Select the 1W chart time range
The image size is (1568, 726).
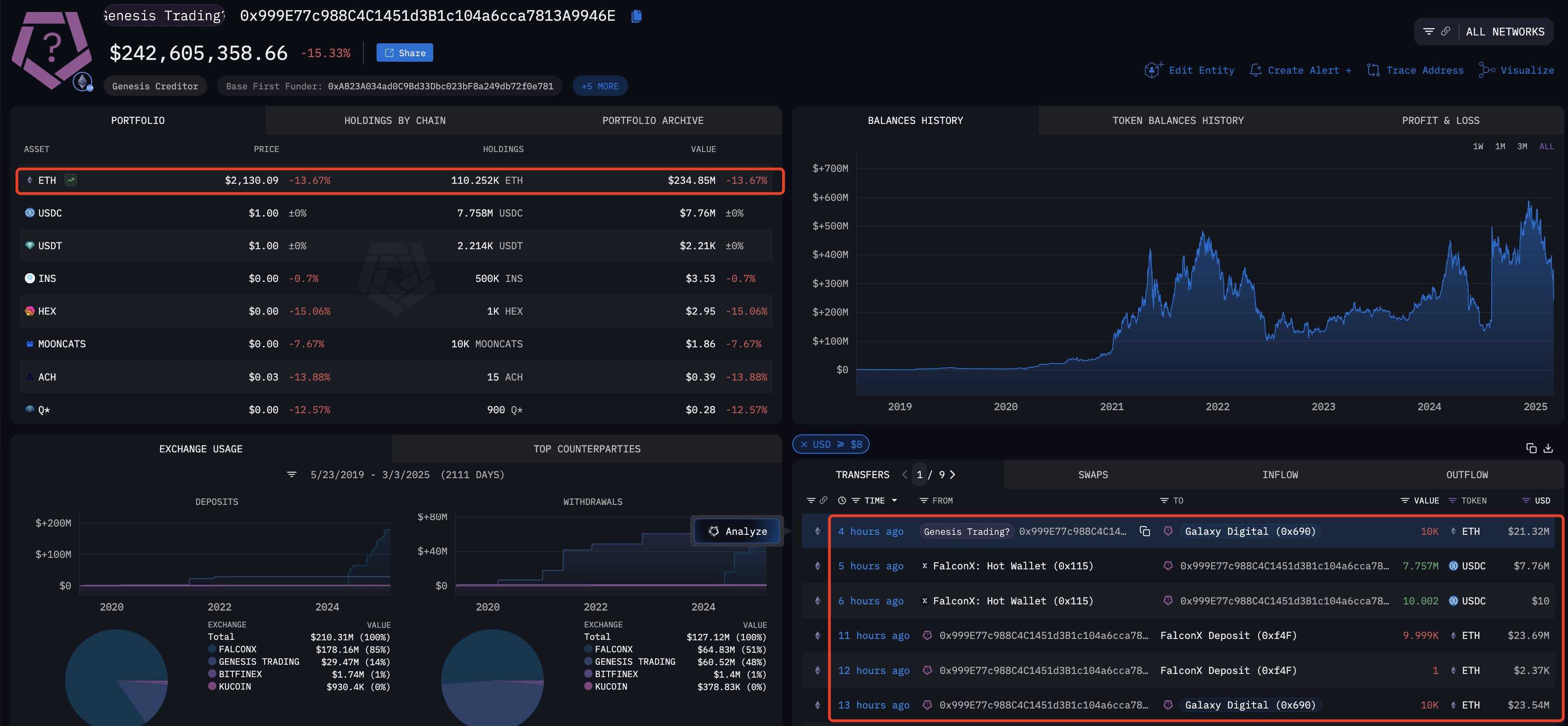pyautogui.click(x=1478, y=146)
